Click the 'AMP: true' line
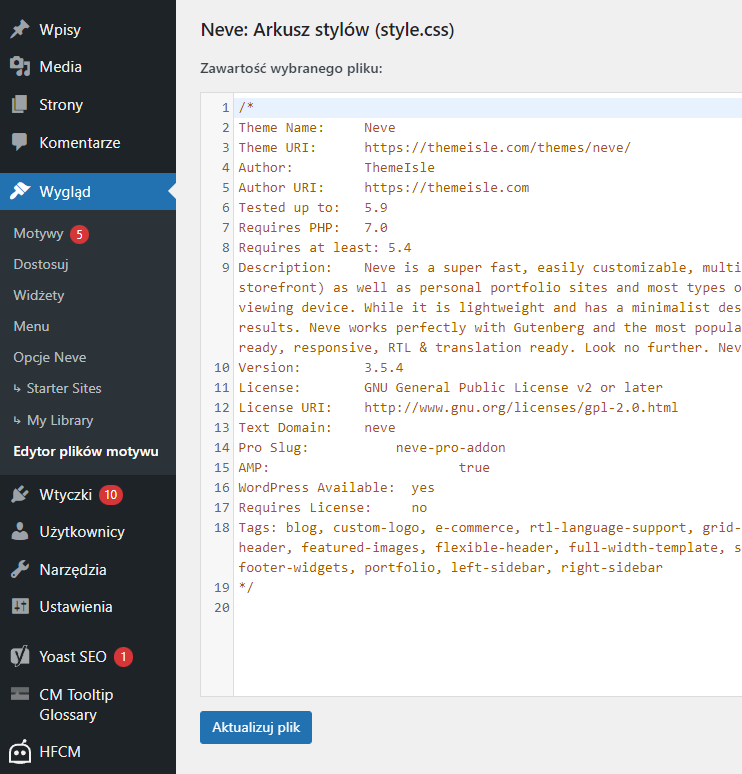The image size is (742, 774). [364, 467]
